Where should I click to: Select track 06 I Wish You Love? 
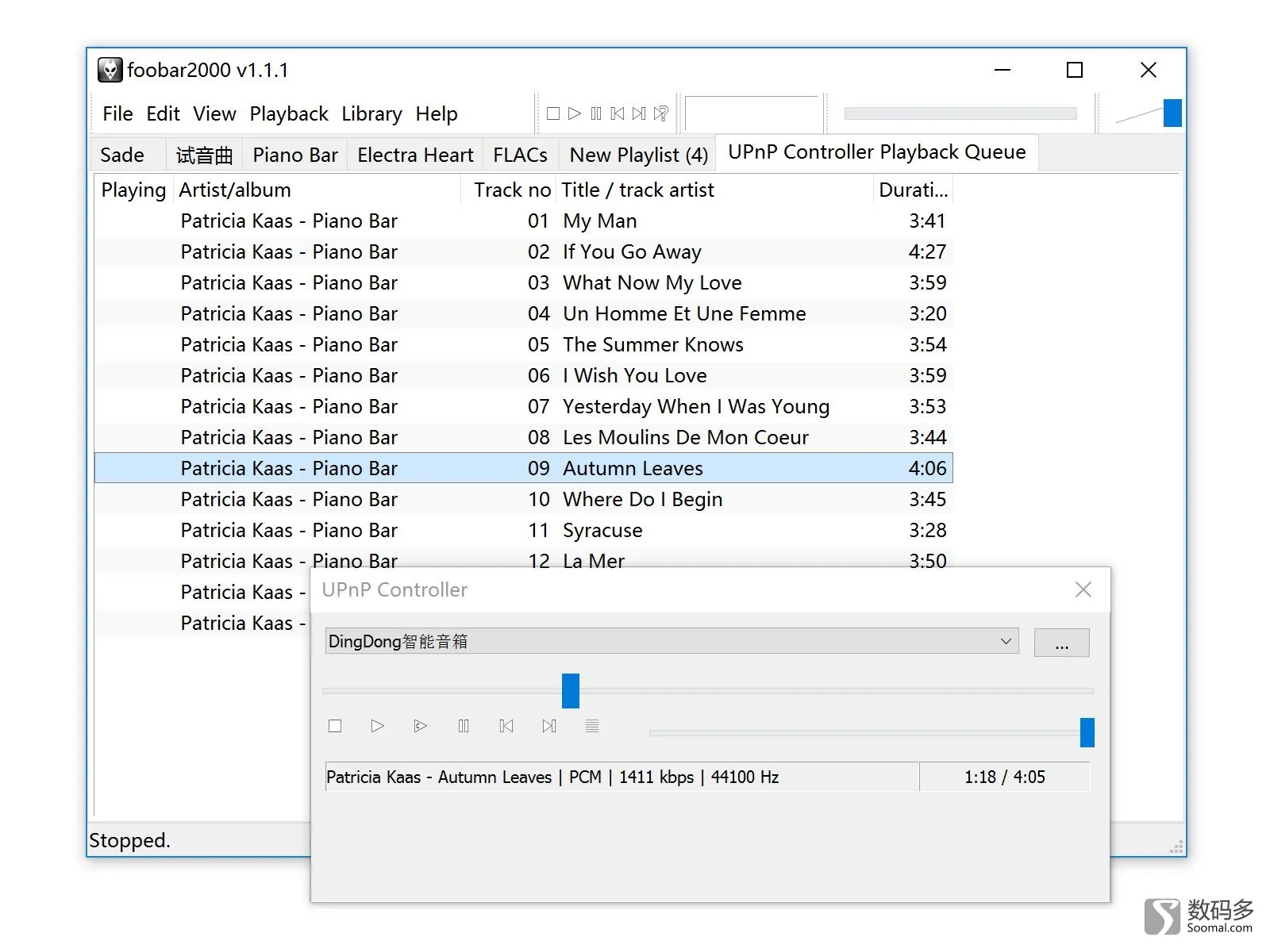pos(524,376)
